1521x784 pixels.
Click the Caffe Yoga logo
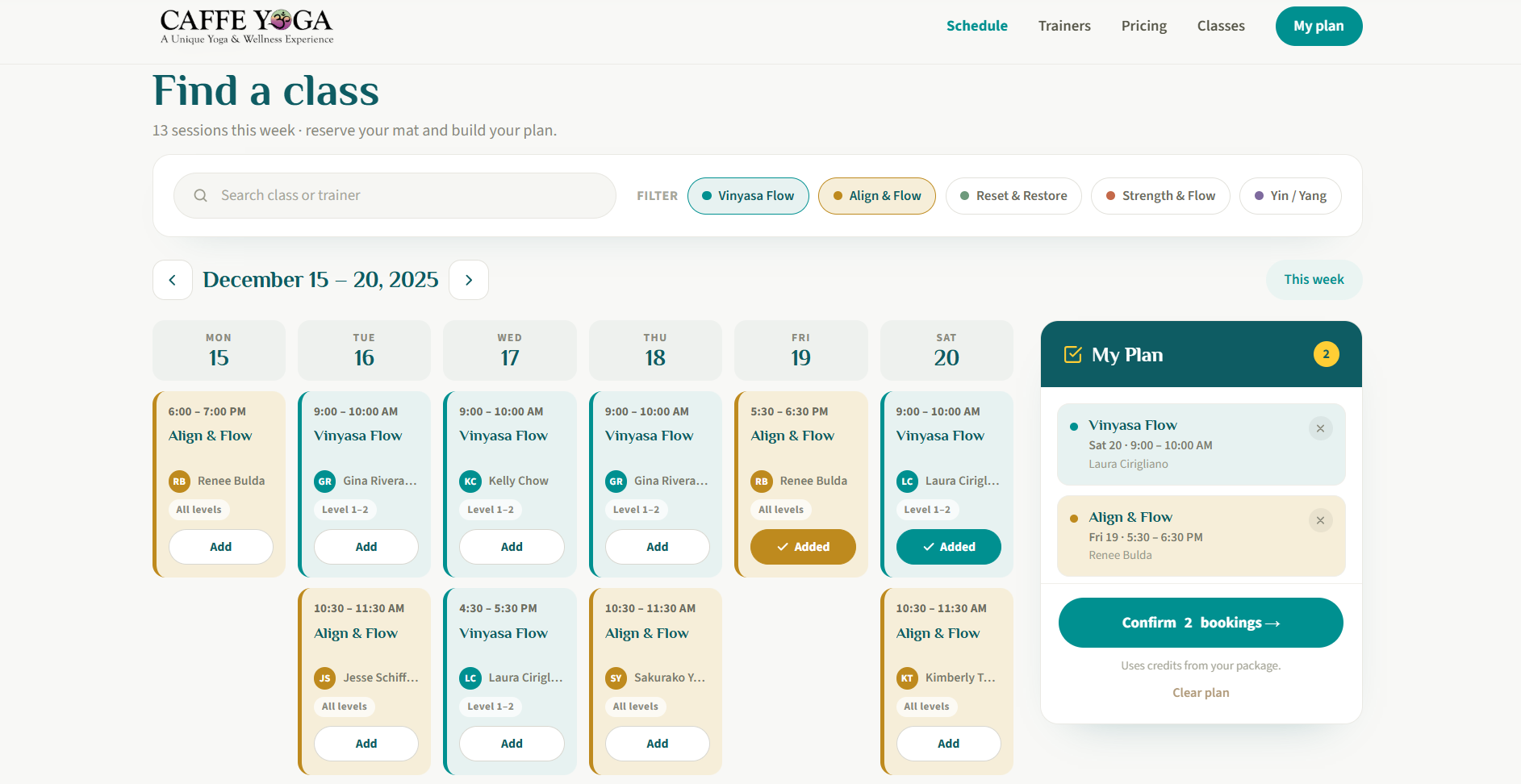tap(247, 27)
